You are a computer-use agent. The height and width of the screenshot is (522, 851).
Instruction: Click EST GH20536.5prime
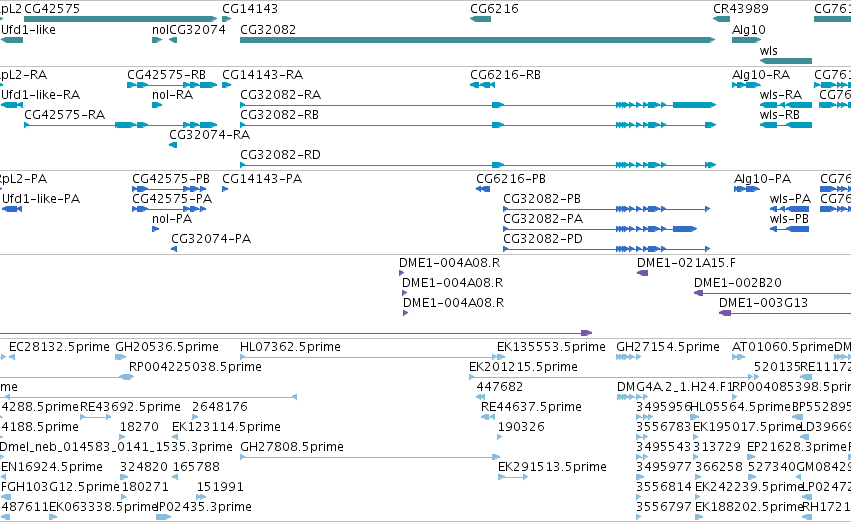tap(167, 347)
